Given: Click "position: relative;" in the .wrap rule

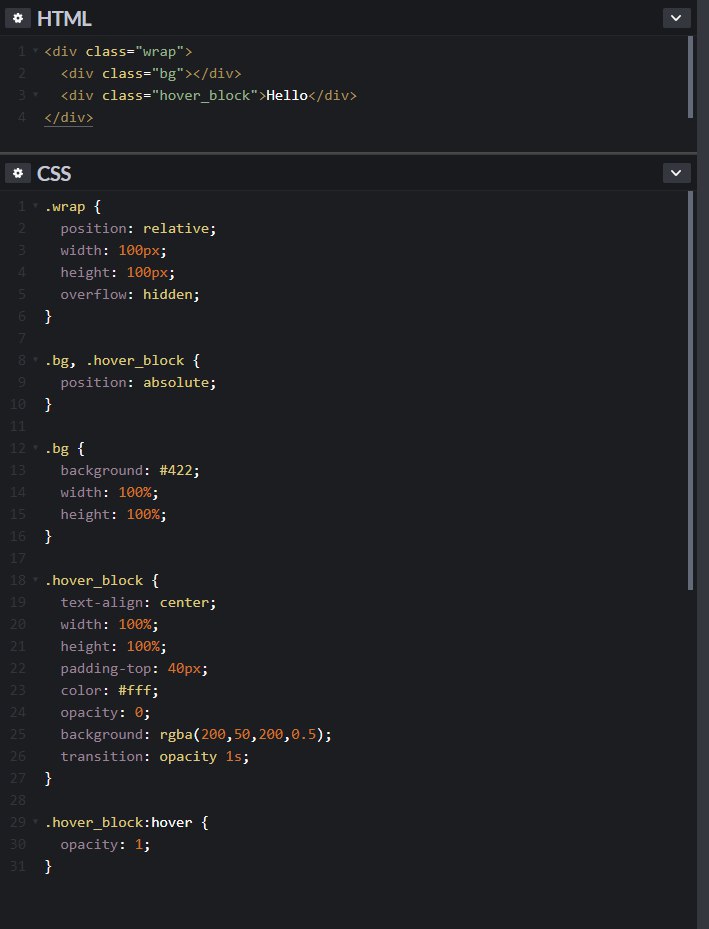Looking at the screenshot, I should [x=139, y=229].
